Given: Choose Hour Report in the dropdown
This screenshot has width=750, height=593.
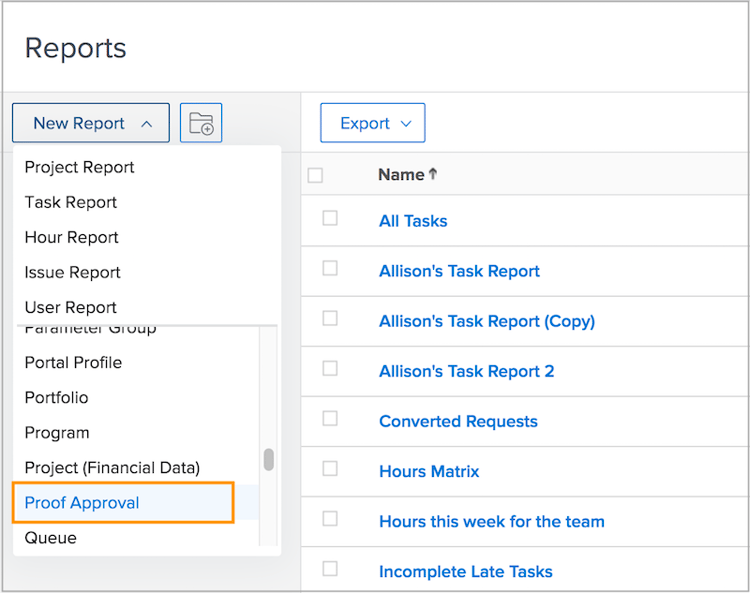Looking at the screenshot, I should tap(71, 237).
